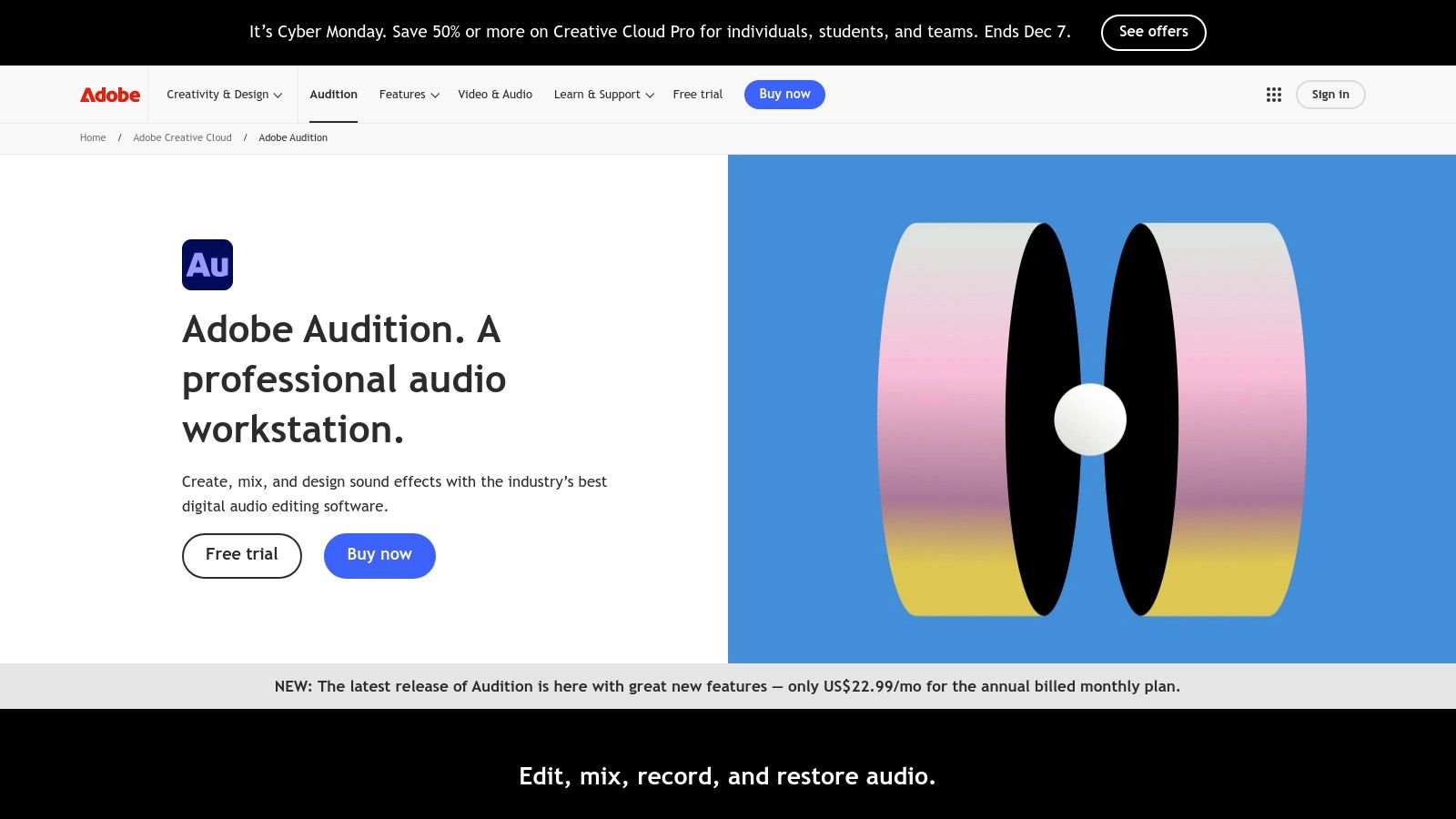Screen dimensions: 1456x819
Task: Click the Adobe logo
Action: [x=109, y=94]
